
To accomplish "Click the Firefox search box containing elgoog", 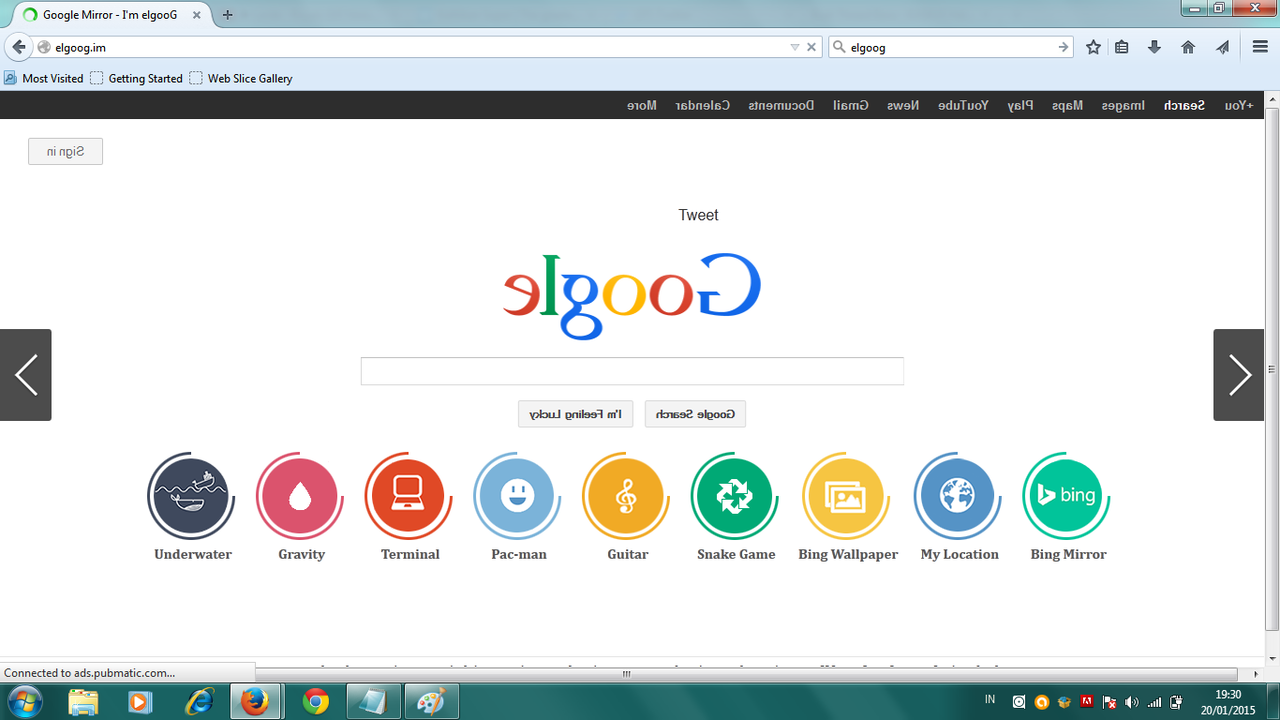I will point(951,47).
